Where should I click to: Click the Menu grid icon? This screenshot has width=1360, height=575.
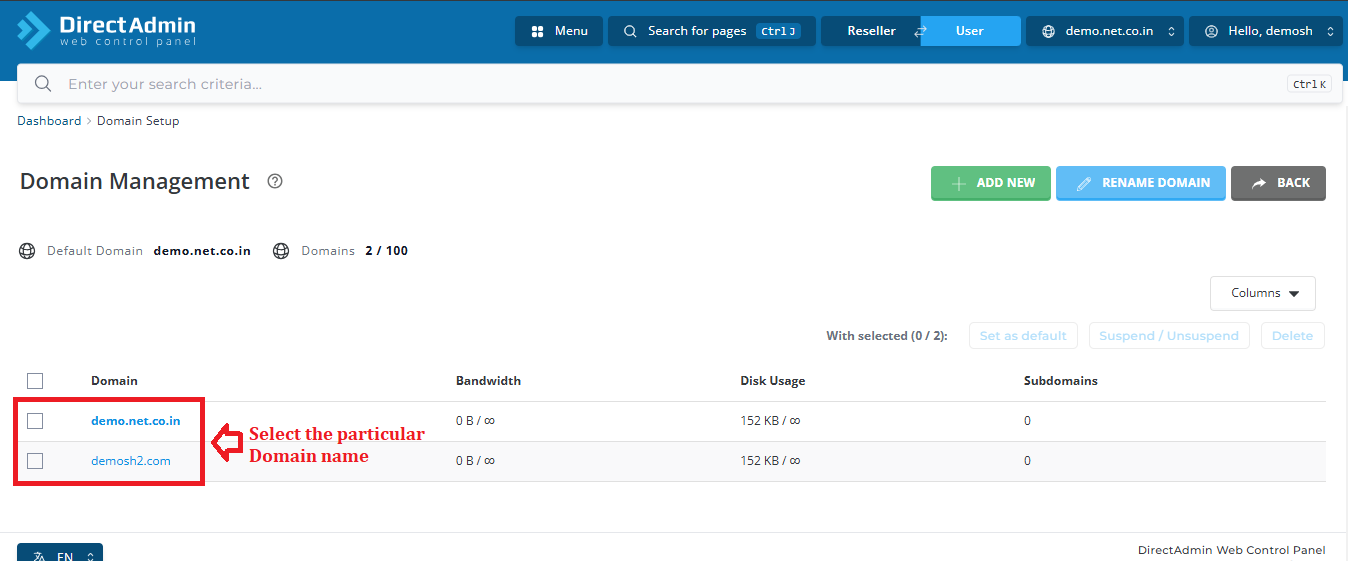[538, 31]
